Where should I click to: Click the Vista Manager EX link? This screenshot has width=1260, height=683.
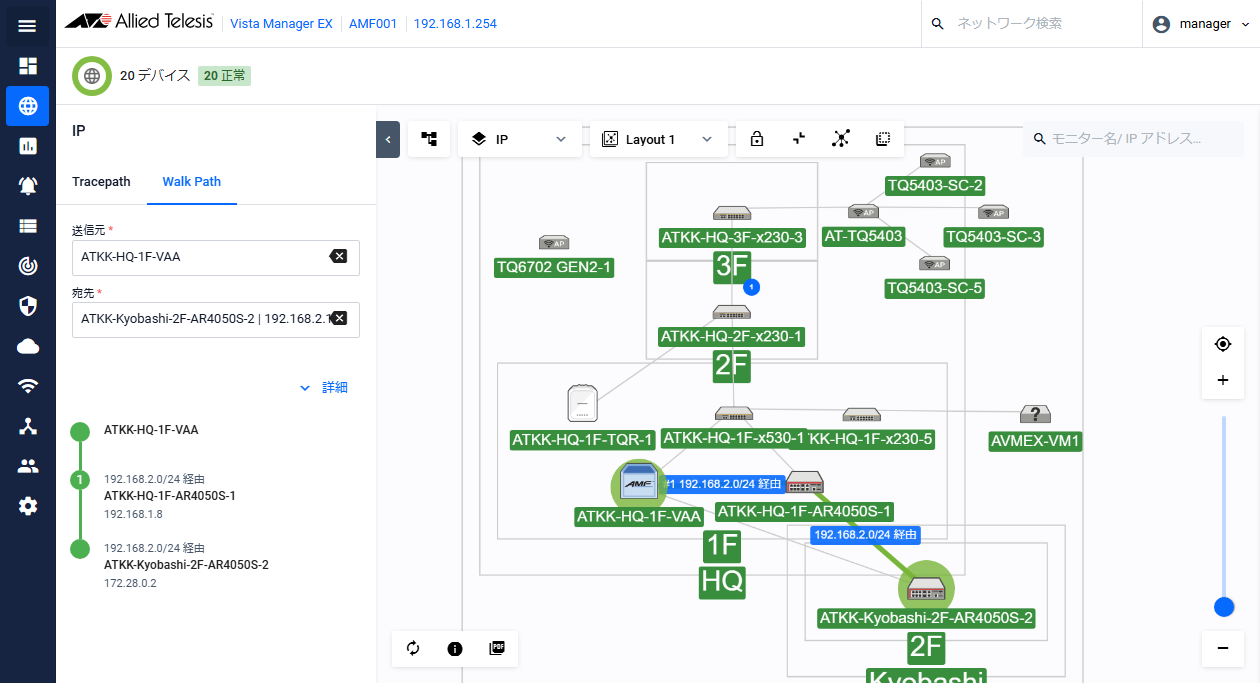tap(281, 24)
